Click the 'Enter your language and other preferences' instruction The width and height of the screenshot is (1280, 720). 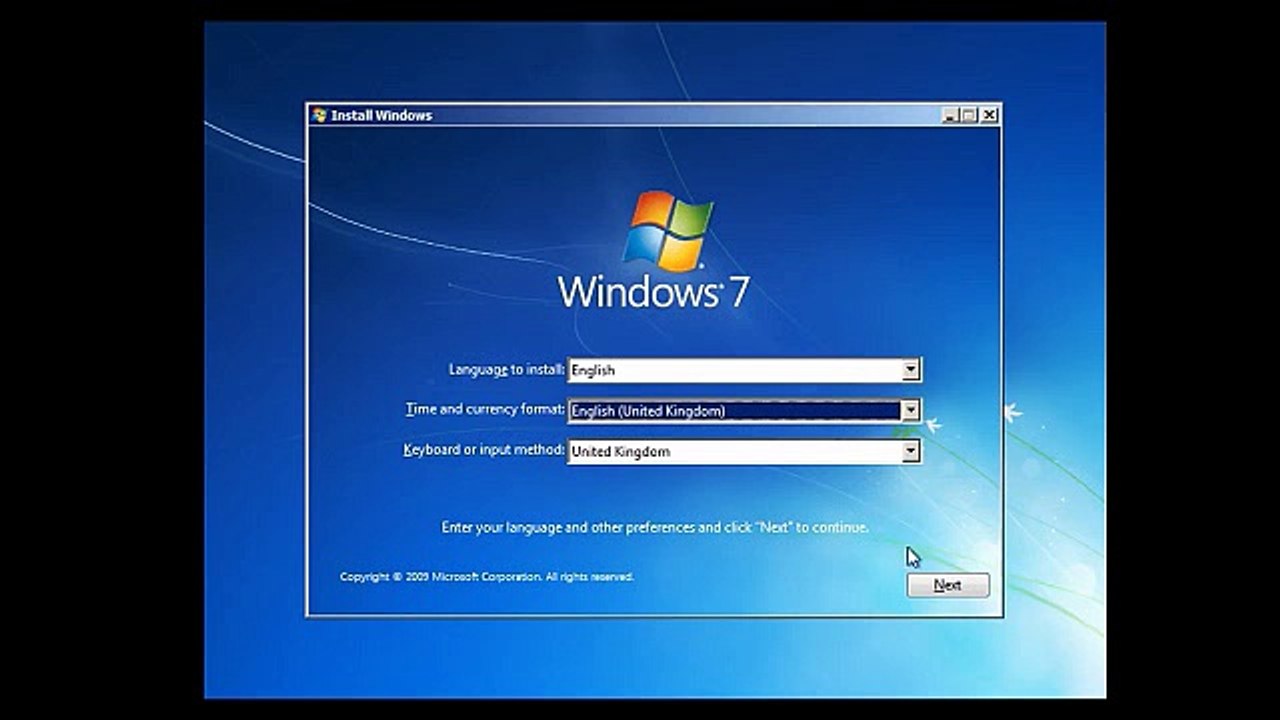point(655,527)
